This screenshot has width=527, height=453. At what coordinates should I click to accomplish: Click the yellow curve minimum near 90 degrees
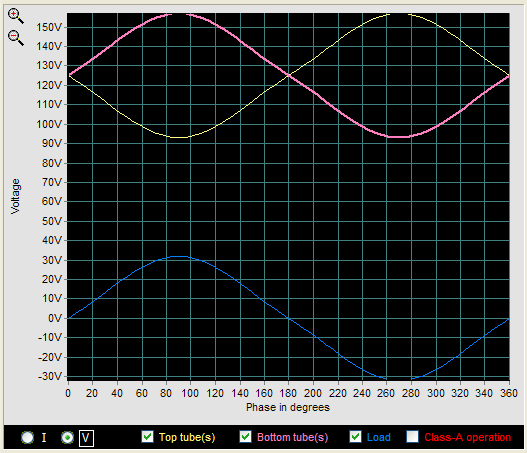coord(180,137)
